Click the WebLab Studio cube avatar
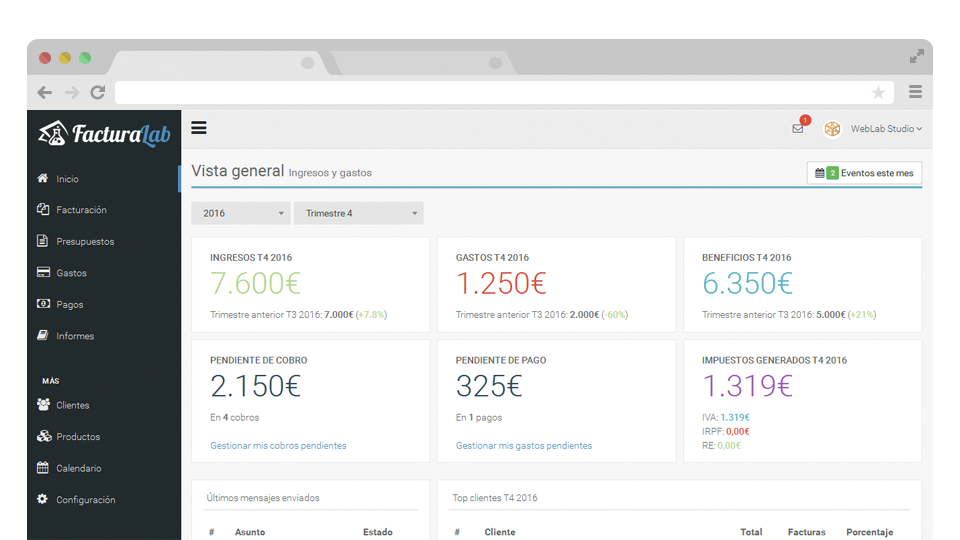 click(x=832, y=129)
